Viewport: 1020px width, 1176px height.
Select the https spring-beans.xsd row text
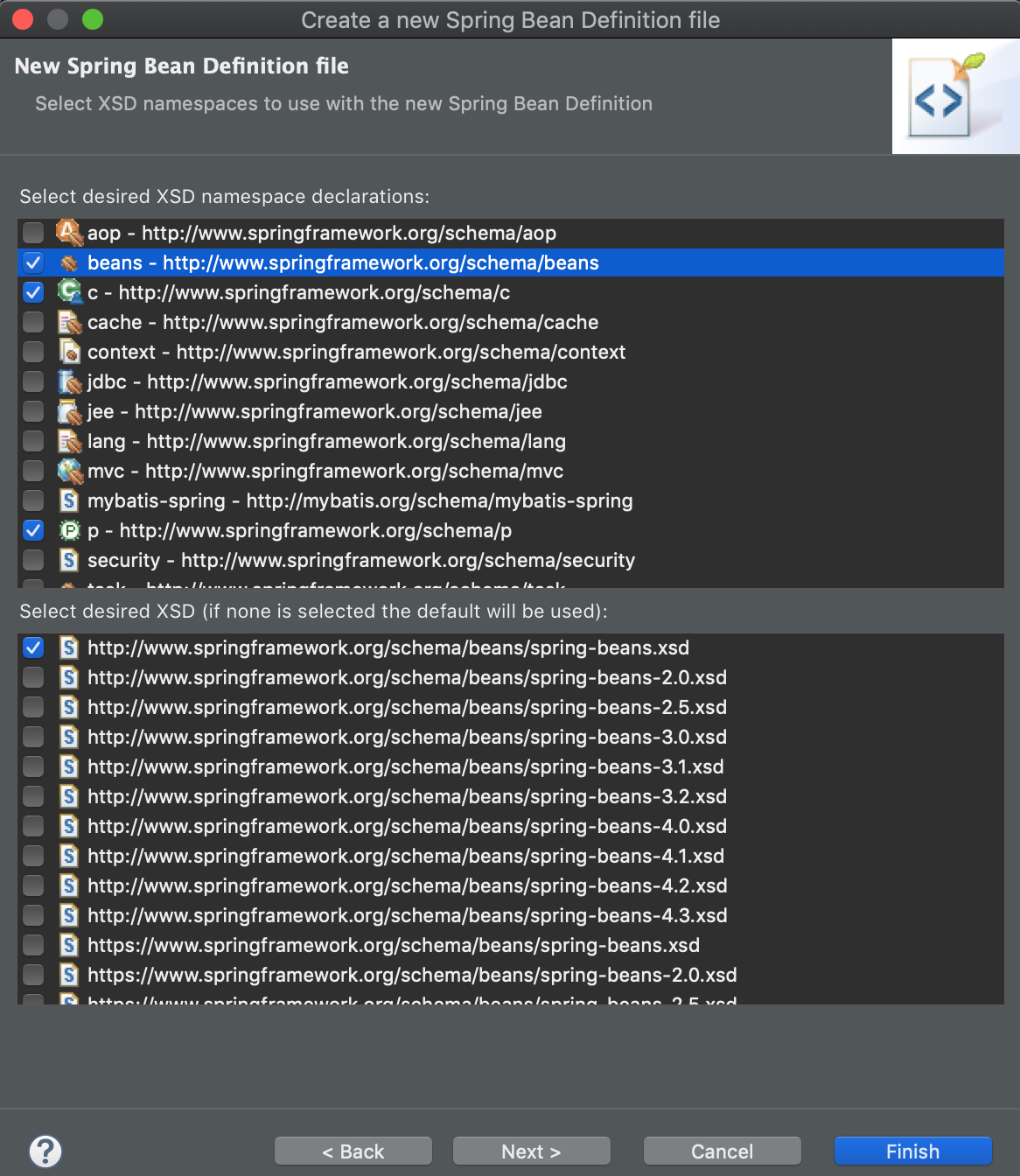point(394,945)
